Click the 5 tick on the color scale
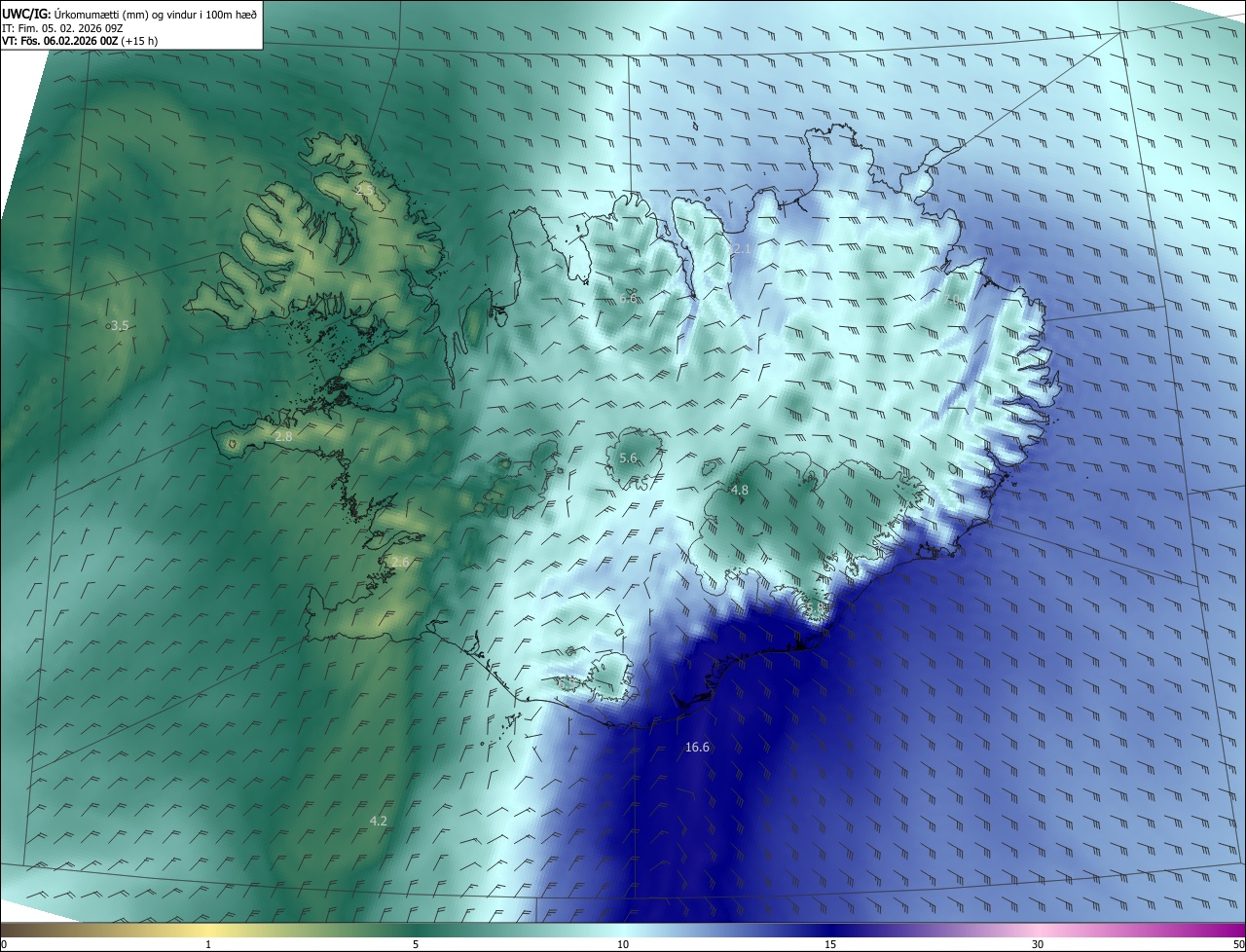Image resolution: width=1246 pixels, height=952 pixels. pyautogui.click(x=416, y=944)
